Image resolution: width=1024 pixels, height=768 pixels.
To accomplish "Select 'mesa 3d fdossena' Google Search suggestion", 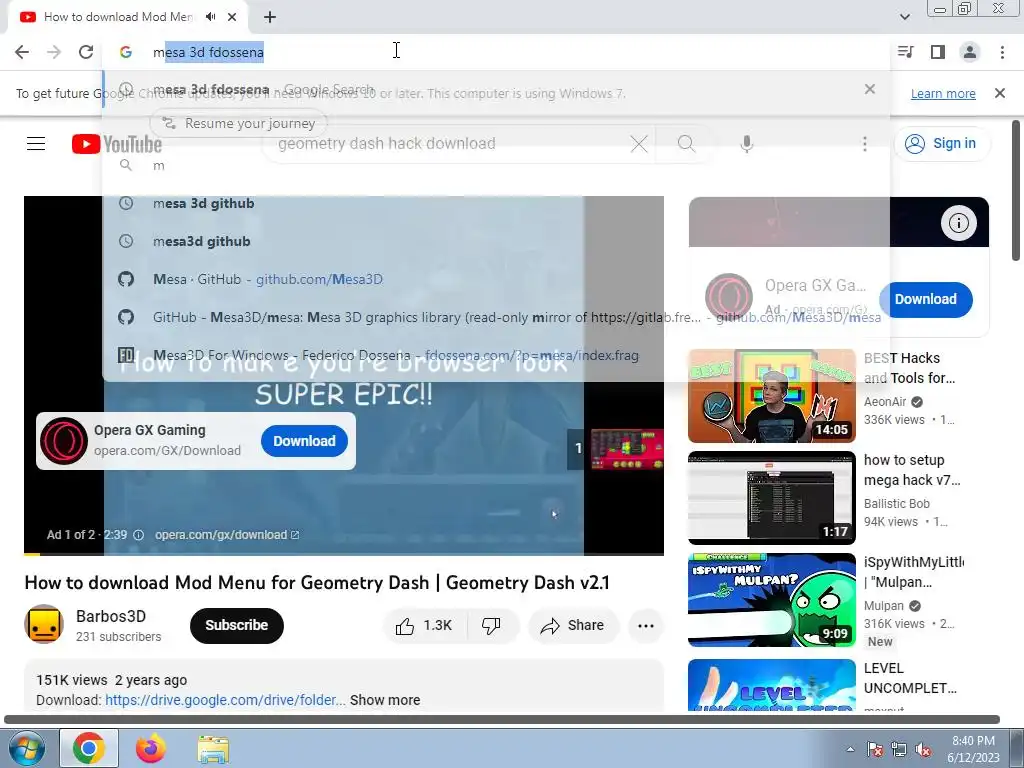I will 496,89.
